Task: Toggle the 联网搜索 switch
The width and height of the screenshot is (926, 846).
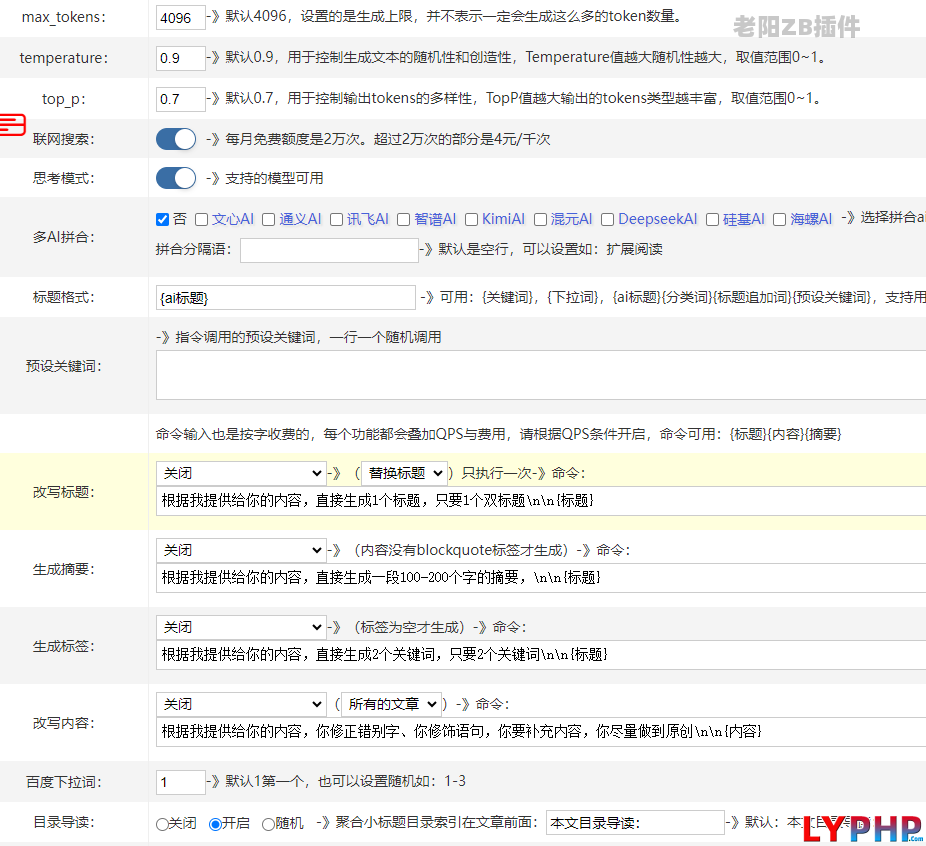Action: click(176, 139)
